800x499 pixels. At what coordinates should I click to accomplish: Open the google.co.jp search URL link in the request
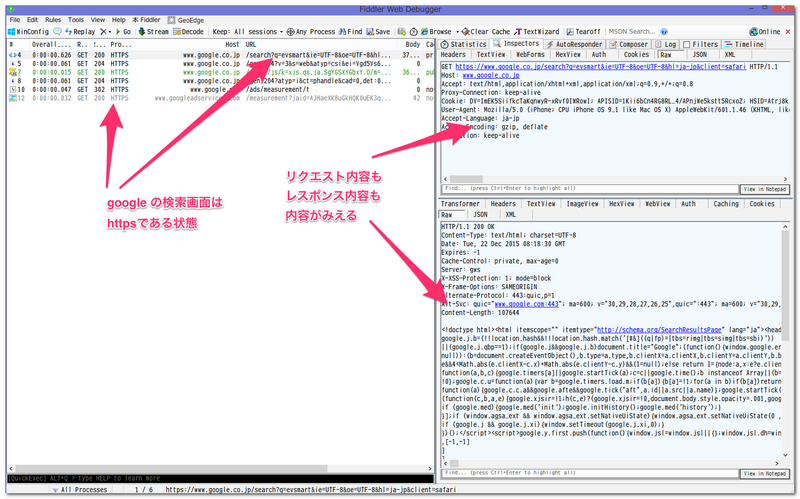pyautogui.click(x=601, y=67)
